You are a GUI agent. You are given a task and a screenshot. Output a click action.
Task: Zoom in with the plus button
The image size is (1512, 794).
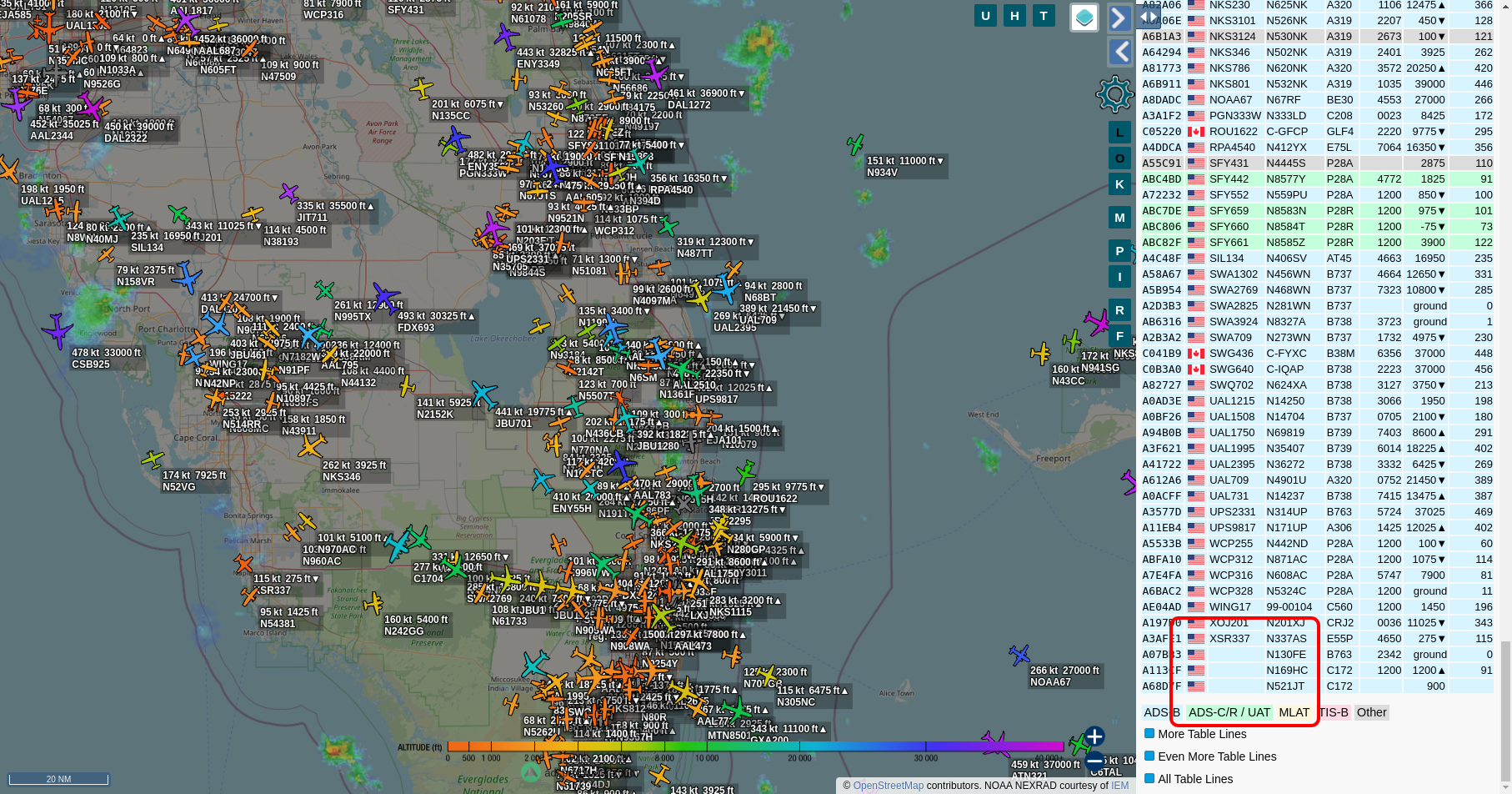(x=1094, y=736)
